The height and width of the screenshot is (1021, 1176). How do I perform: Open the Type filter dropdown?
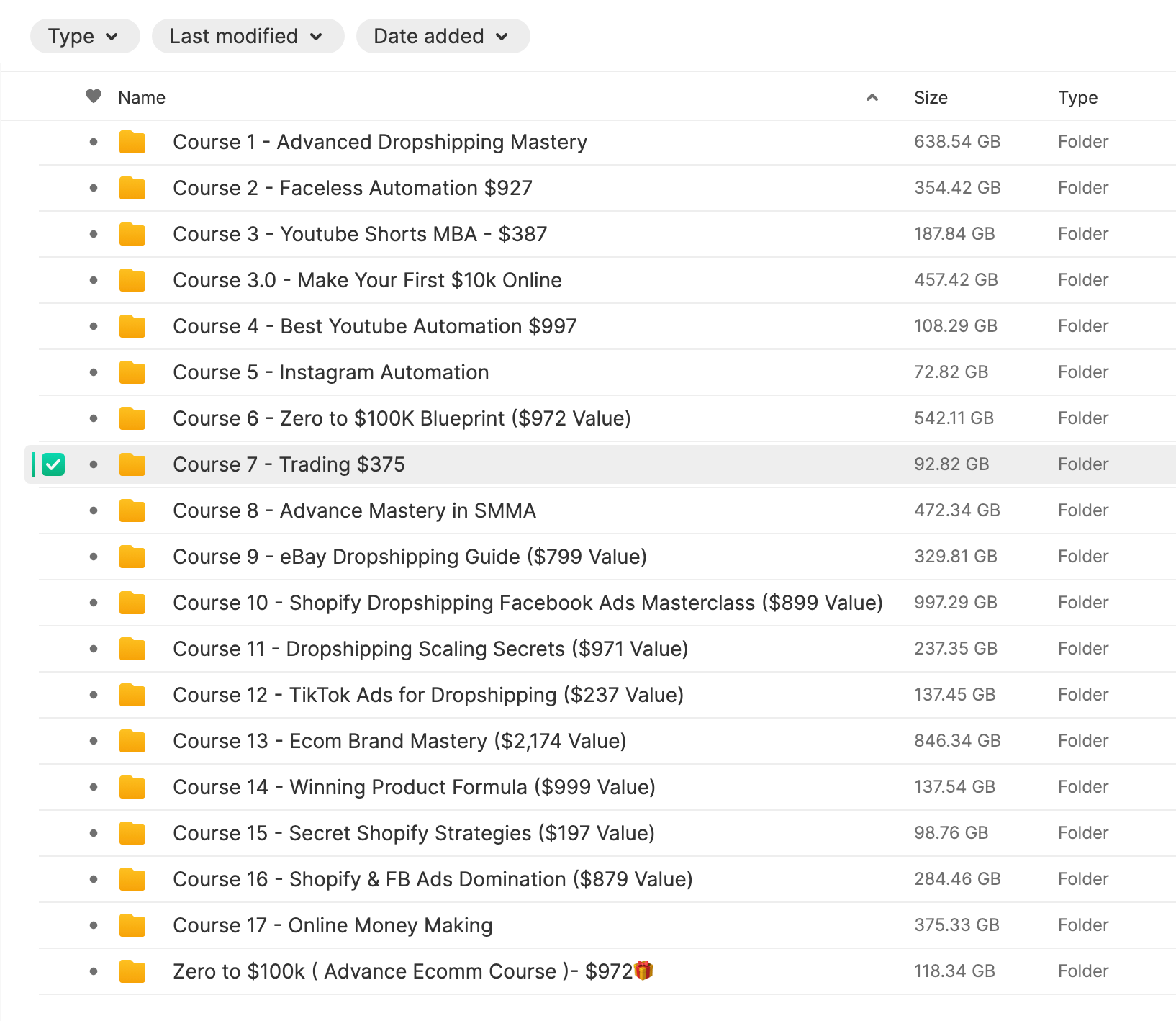click(x=84, y=36)
